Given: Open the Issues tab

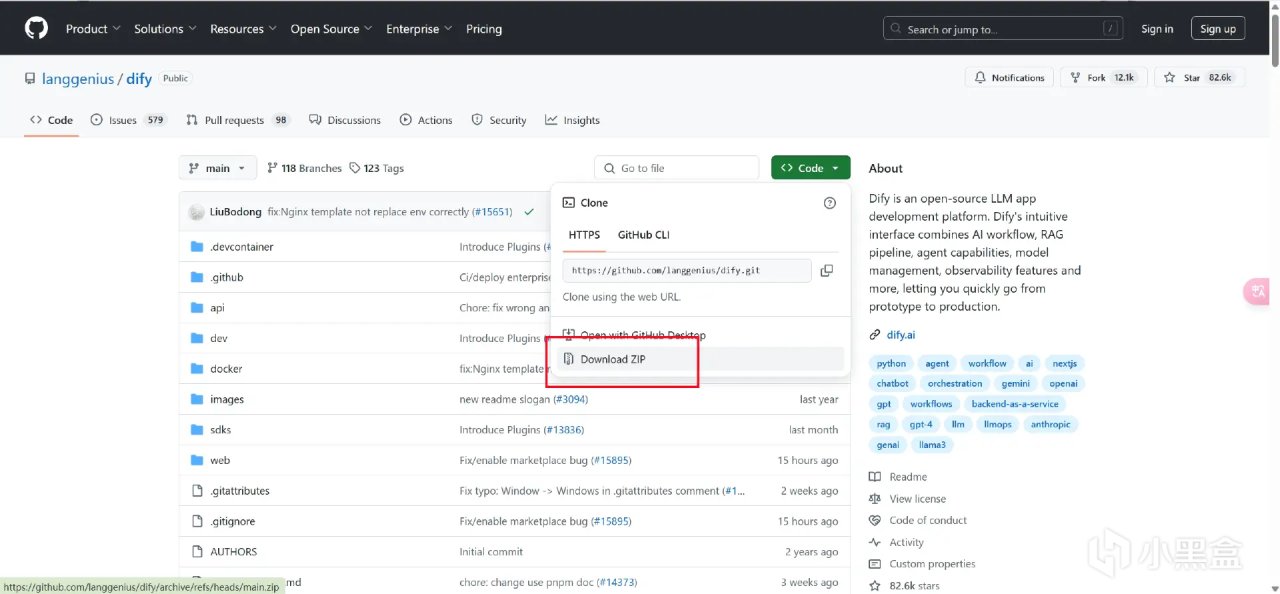Looking at the screenshot, I should [x=129, y=120].
